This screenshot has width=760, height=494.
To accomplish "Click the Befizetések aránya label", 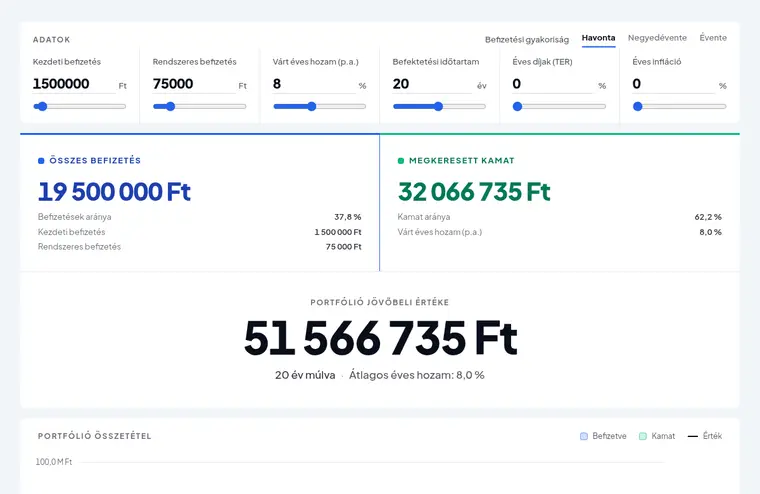I will pyautogui.click(x=75, y=217).
